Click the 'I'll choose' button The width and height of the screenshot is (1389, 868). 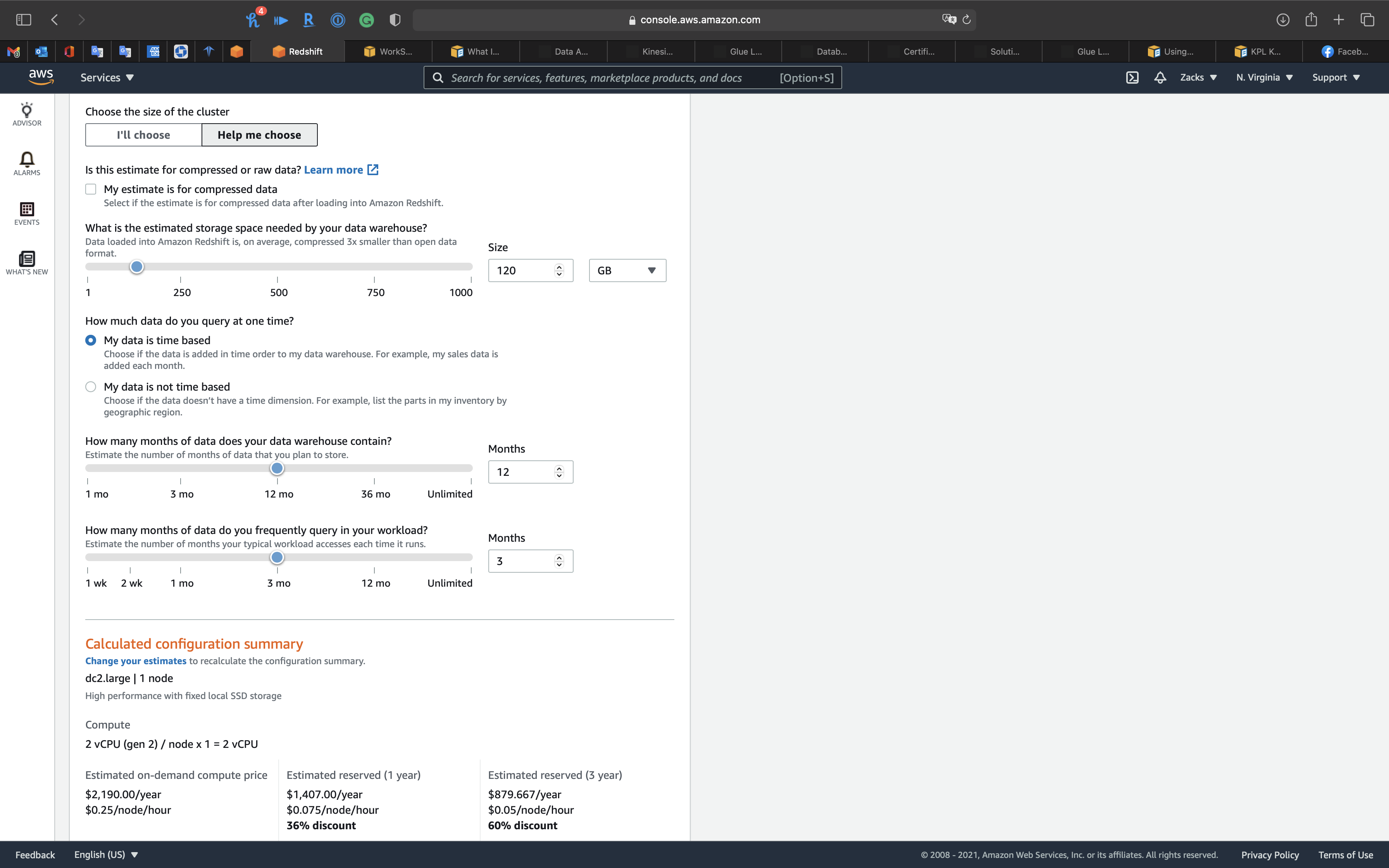143,135
